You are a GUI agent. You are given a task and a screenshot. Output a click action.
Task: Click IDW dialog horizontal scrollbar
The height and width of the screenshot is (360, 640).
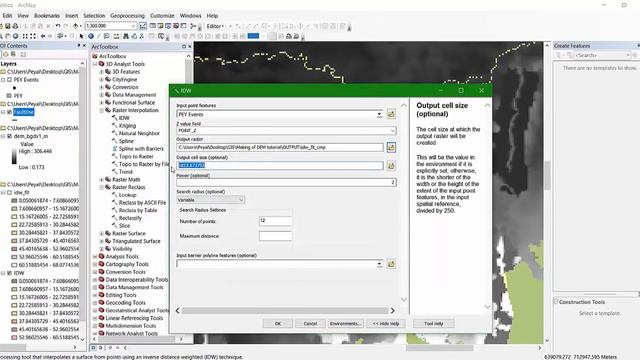point(285,311)
